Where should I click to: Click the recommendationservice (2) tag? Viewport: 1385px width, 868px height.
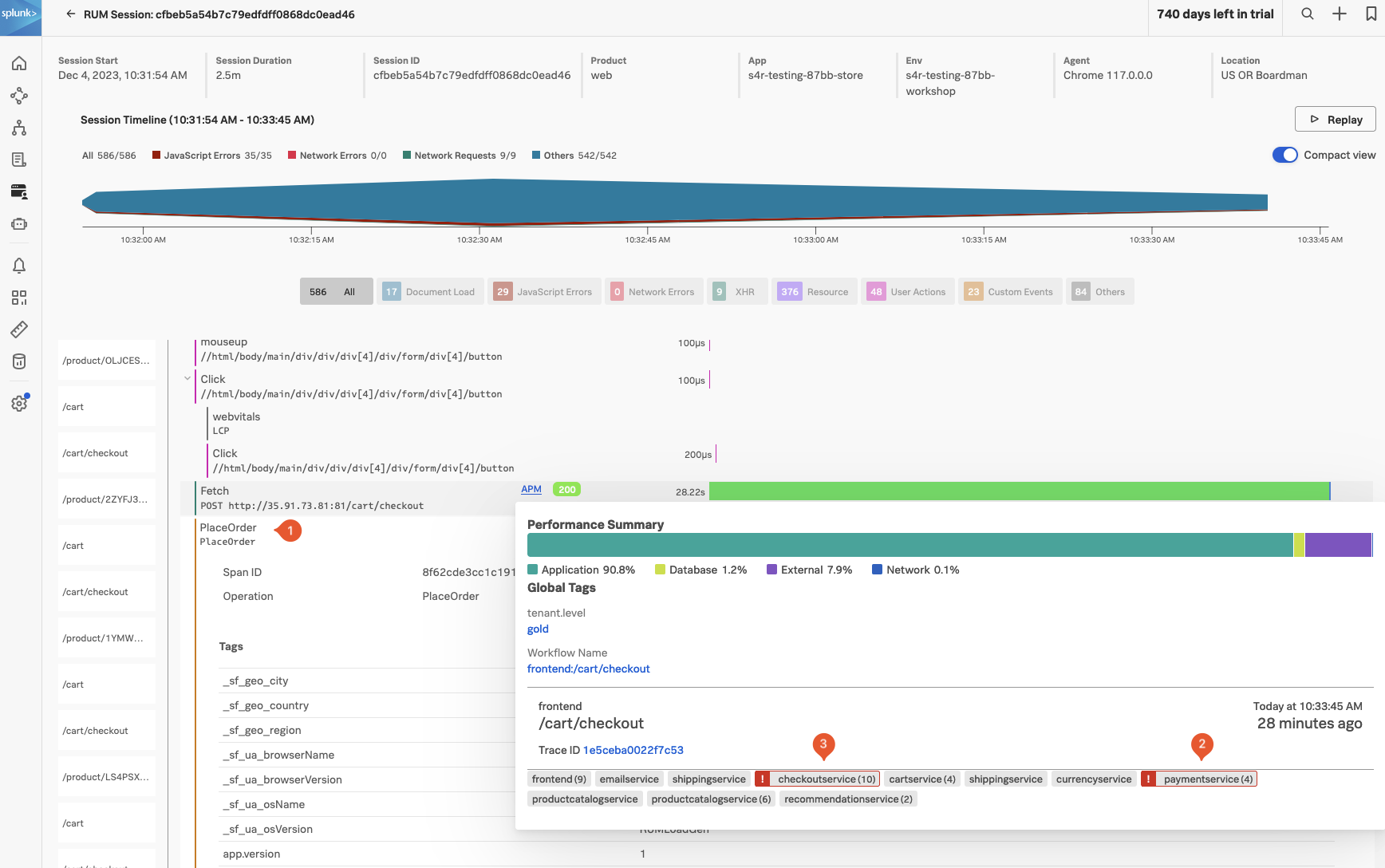click(x=848, y=799)
